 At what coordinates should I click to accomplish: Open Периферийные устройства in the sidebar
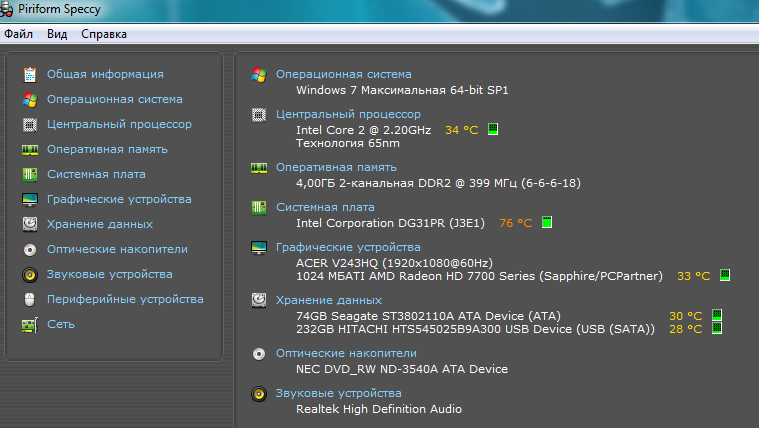point(125,299)
